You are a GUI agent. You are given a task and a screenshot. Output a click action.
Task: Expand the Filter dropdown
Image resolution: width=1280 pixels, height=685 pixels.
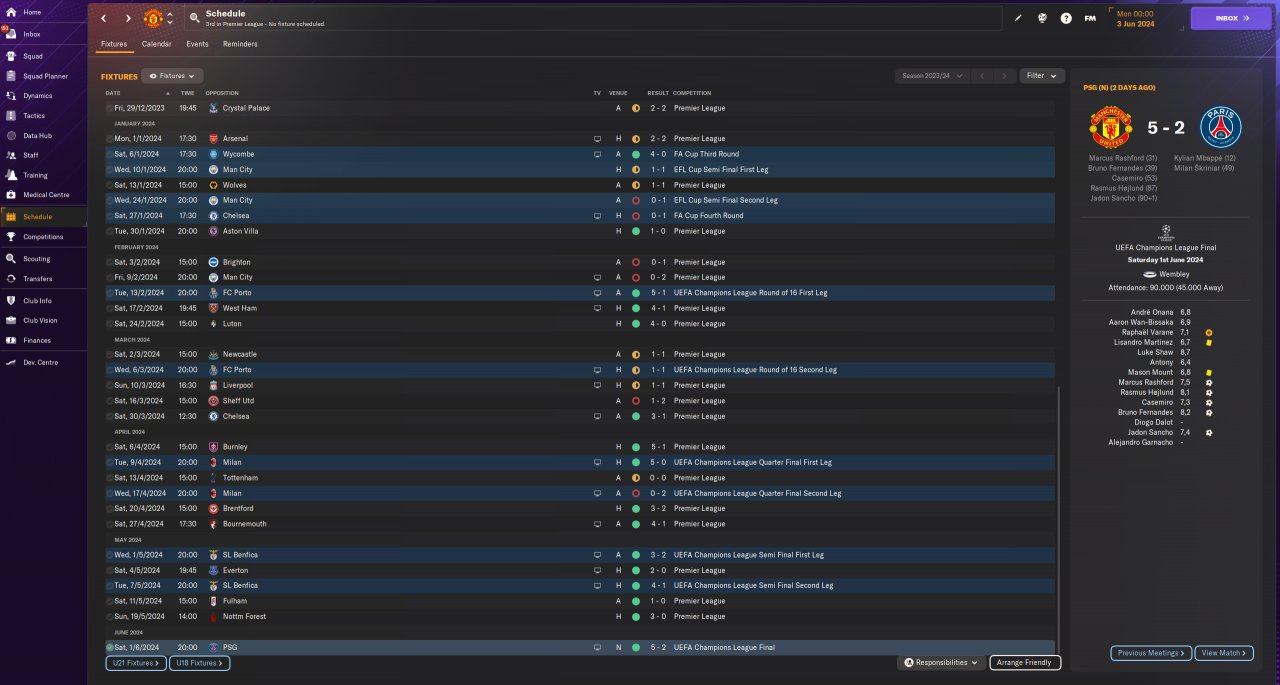1042,76
